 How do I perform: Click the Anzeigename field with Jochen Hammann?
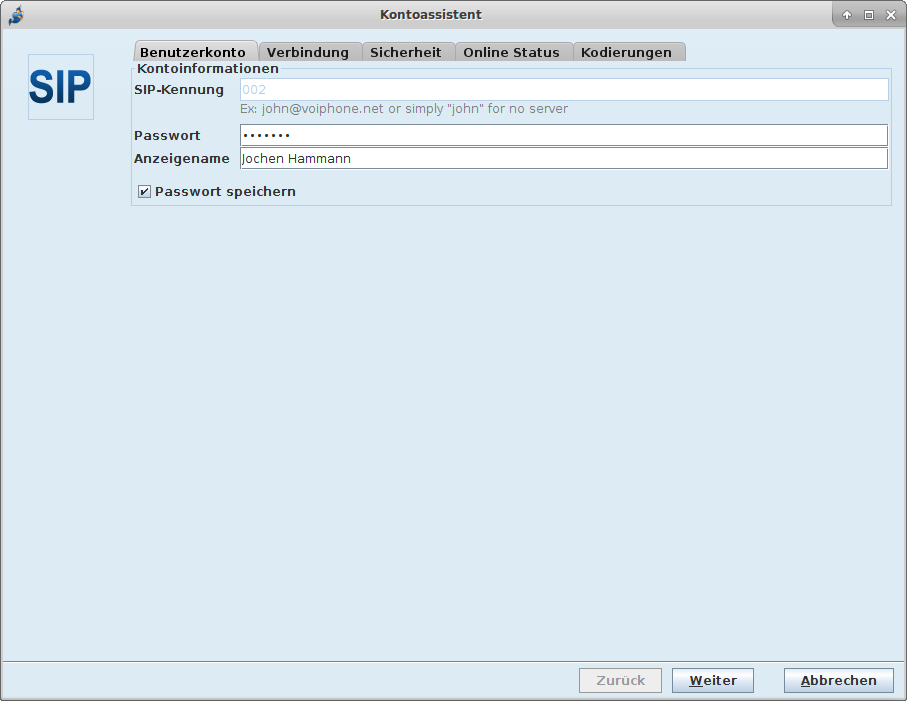(563, 159)
